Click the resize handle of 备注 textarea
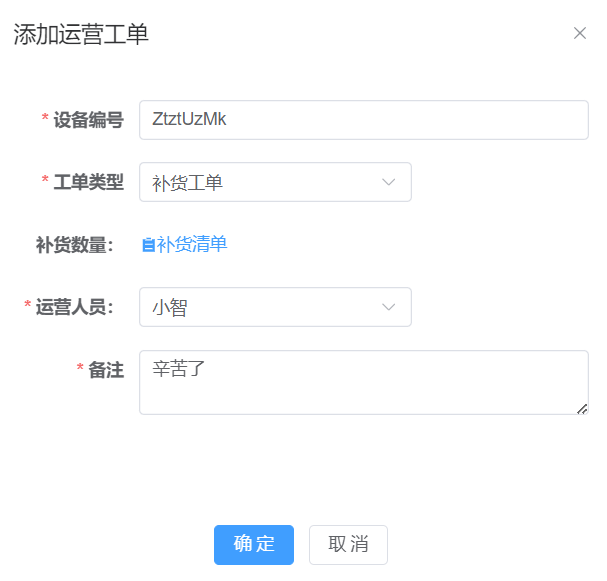 coord(582,408)
